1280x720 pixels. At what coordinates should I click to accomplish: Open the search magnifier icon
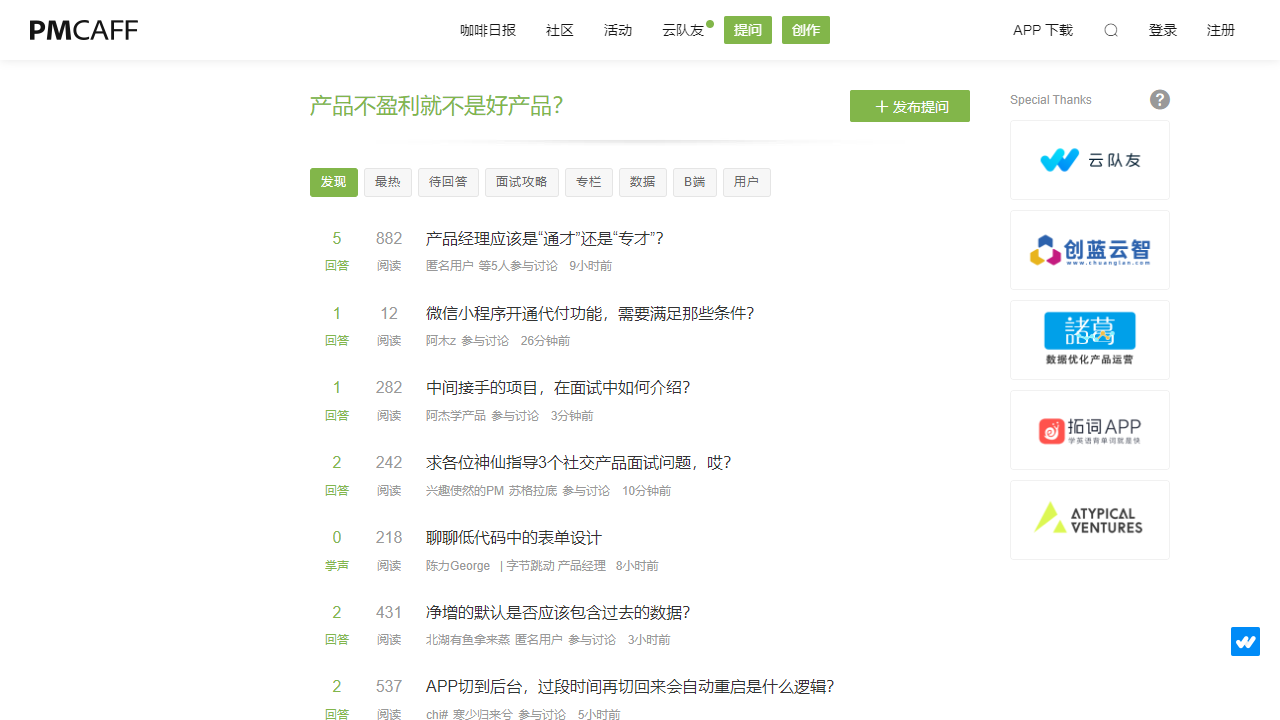(1111, 30)
